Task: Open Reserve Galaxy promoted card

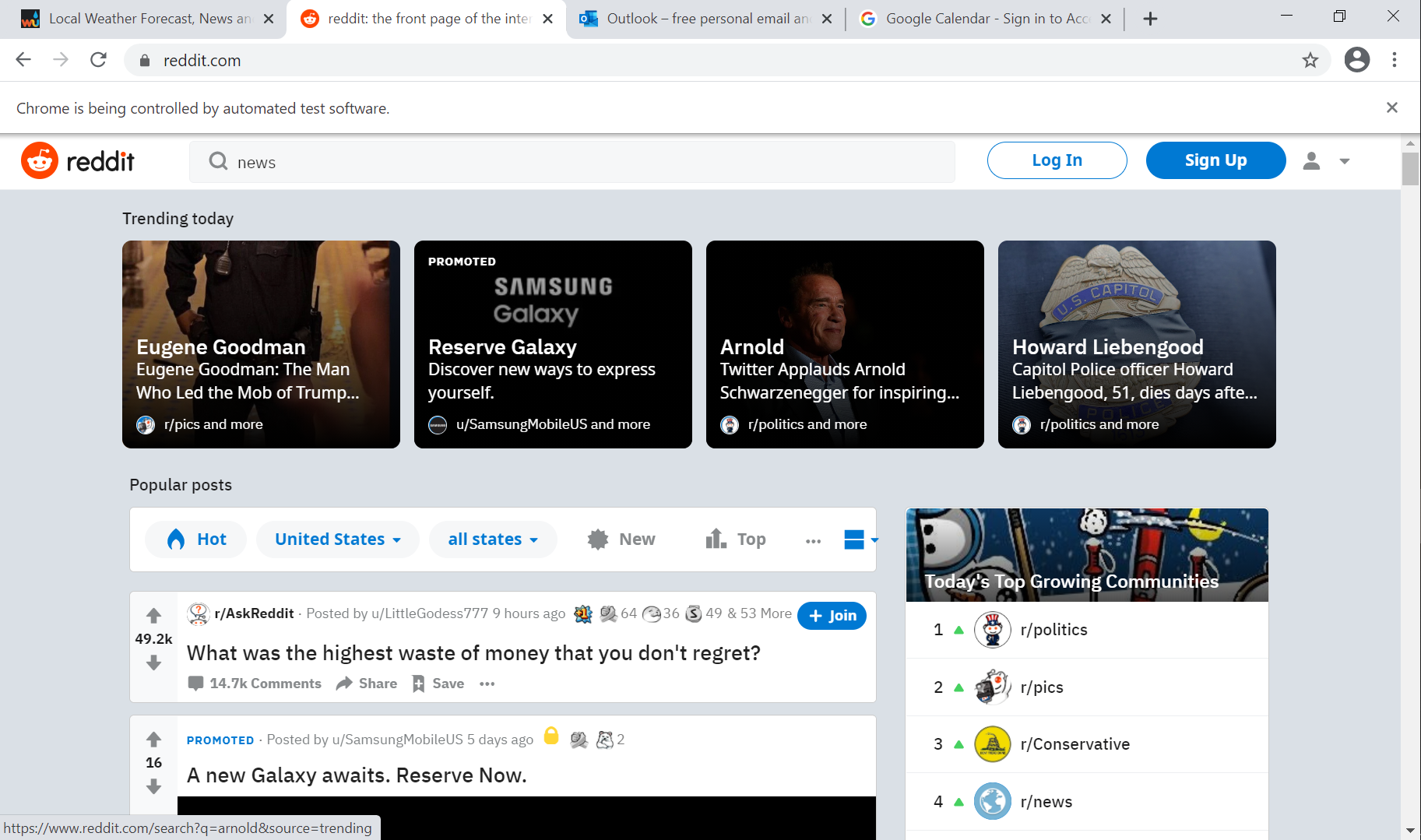Action: tap(553, 344)
